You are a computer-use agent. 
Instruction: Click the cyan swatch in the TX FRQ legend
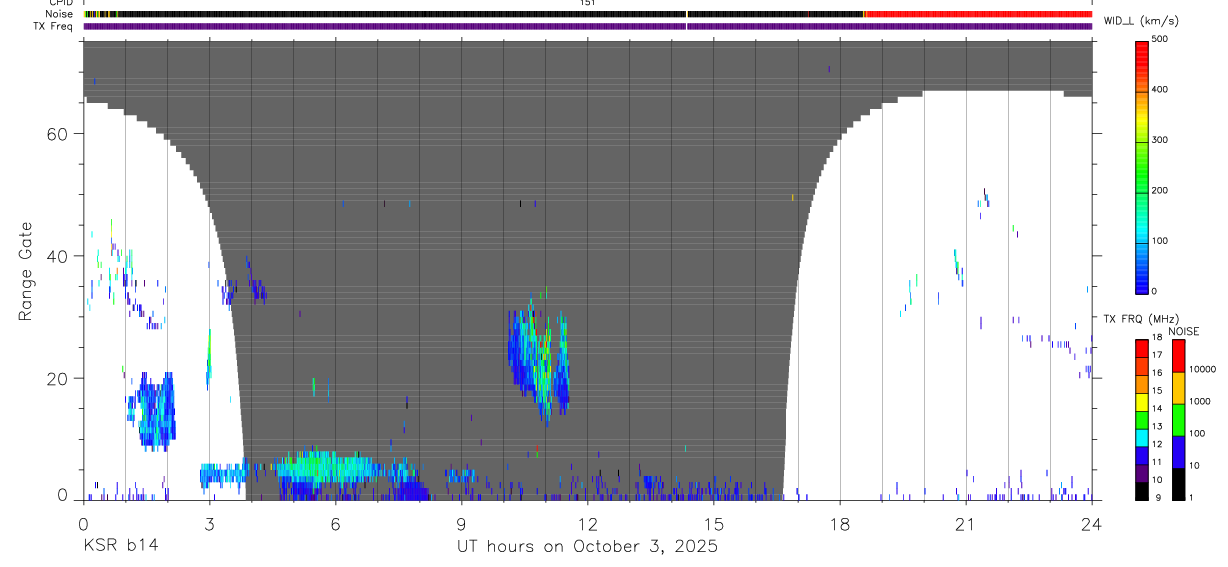(x=1142, y=436)
